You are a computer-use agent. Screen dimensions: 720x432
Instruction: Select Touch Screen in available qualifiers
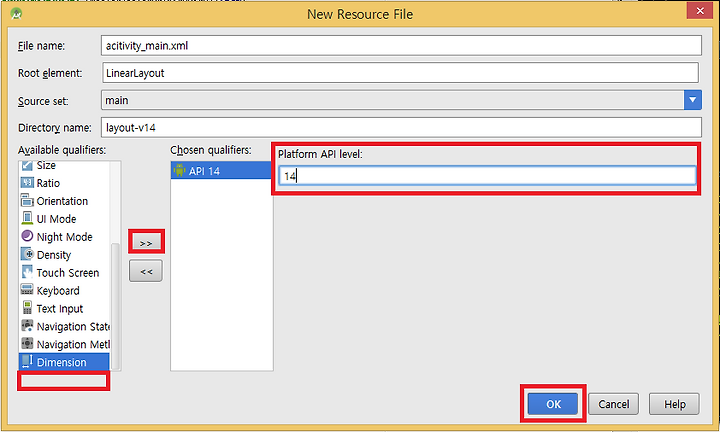(64, 272)
